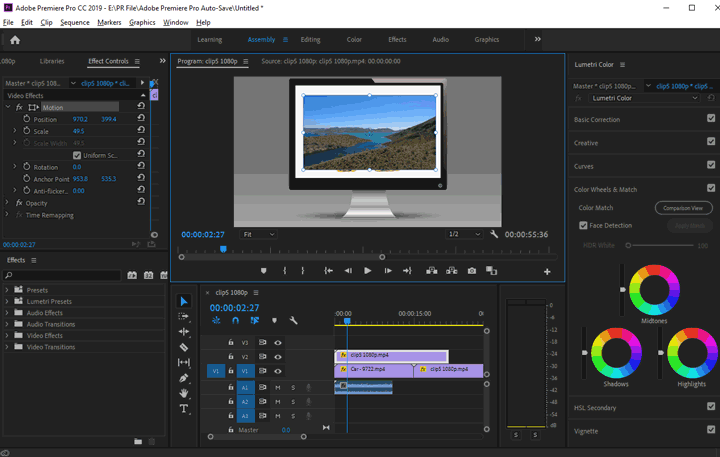
Task: Open the Creative section in Lumetri Color
Action: (x=586, y=143)
